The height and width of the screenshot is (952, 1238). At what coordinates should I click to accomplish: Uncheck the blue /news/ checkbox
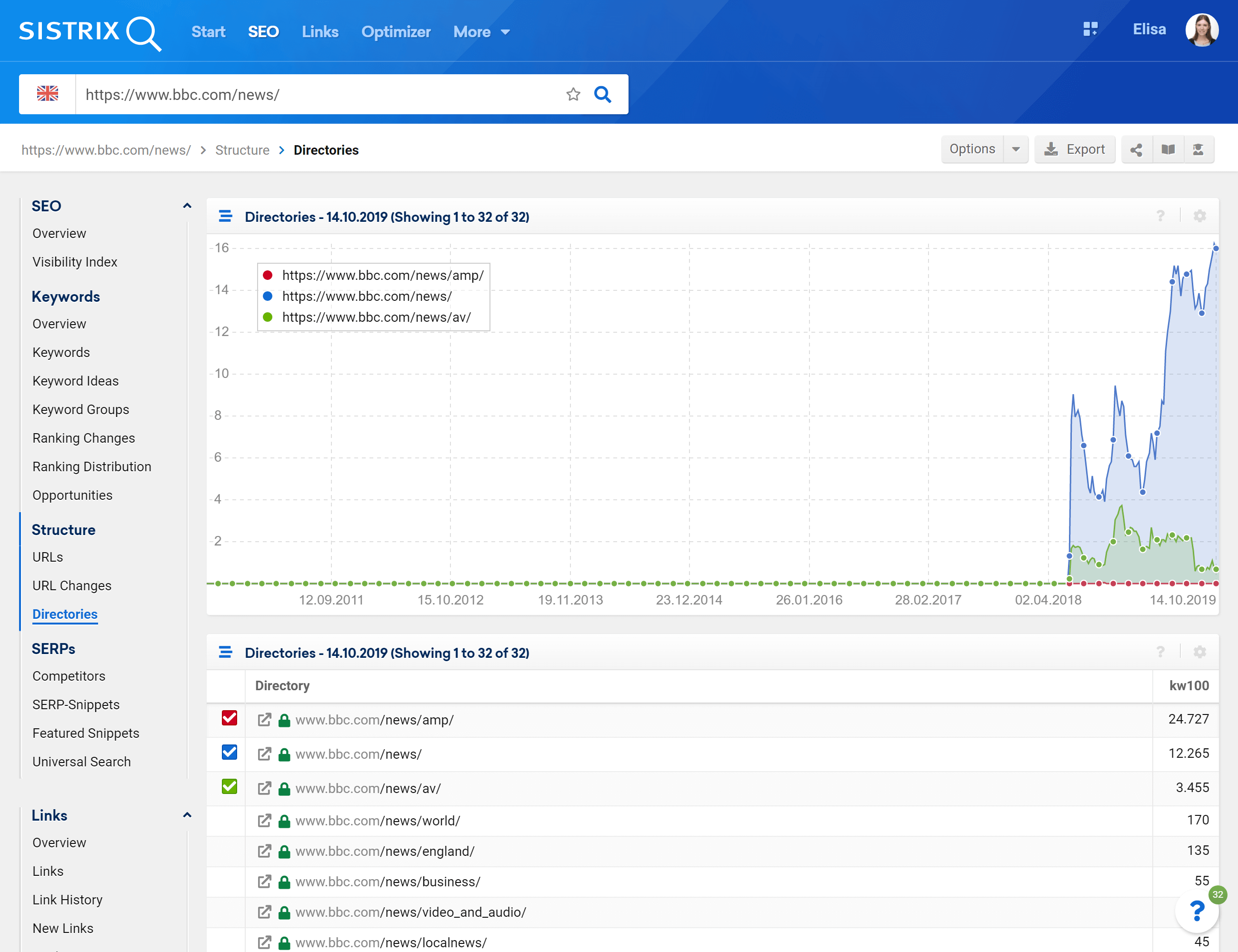click(x=230, y=752)
